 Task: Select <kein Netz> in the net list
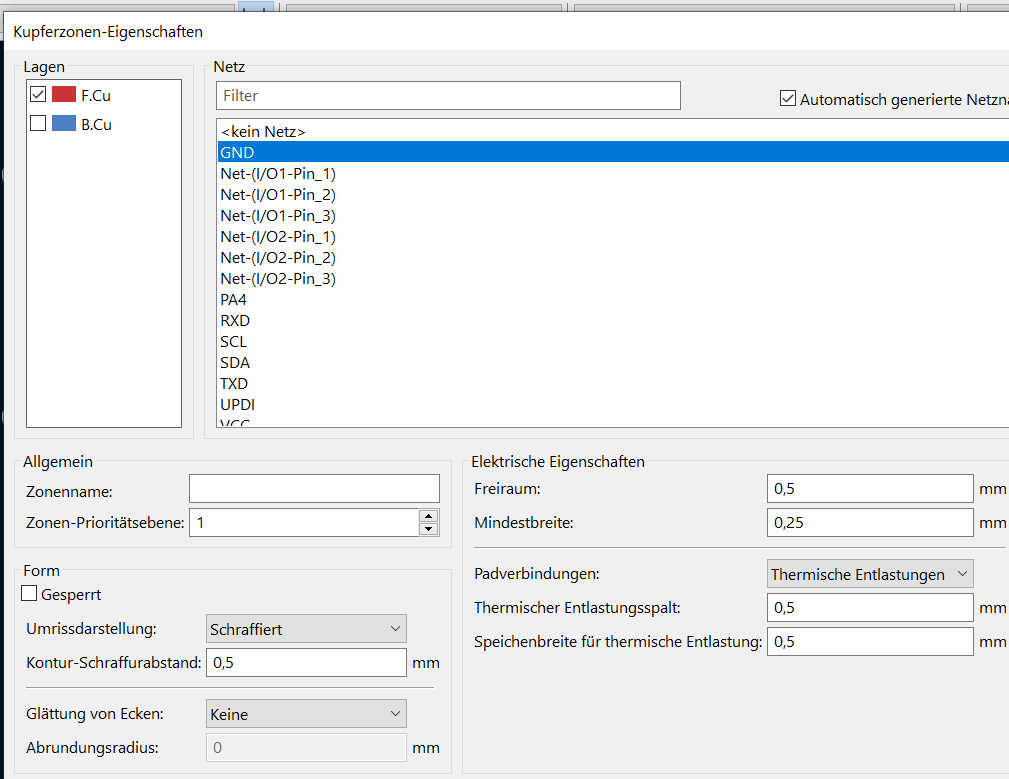pyautogui.click(x=263, y=131)
